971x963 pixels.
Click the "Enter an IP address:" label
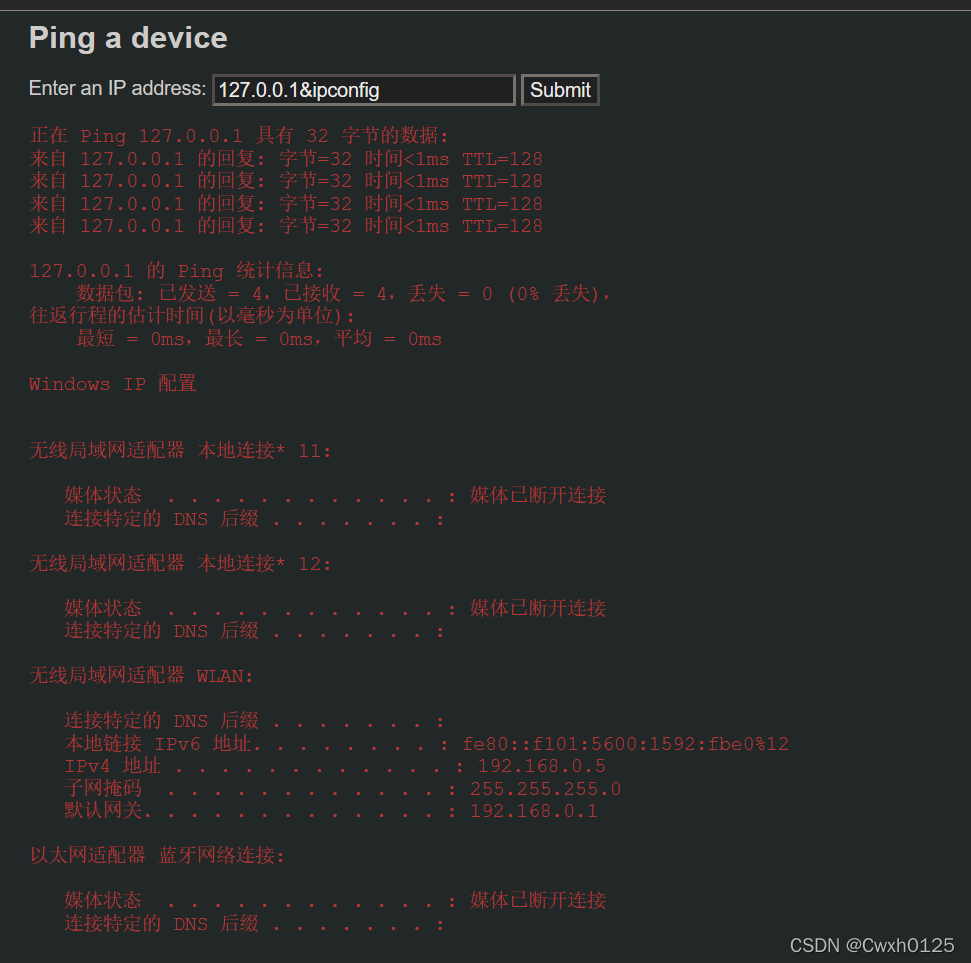coord(117,88)
